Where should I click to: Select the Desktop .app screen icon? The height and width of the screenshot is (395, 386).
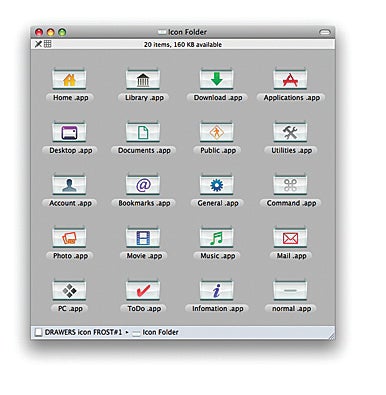click(x=69, y=132)
